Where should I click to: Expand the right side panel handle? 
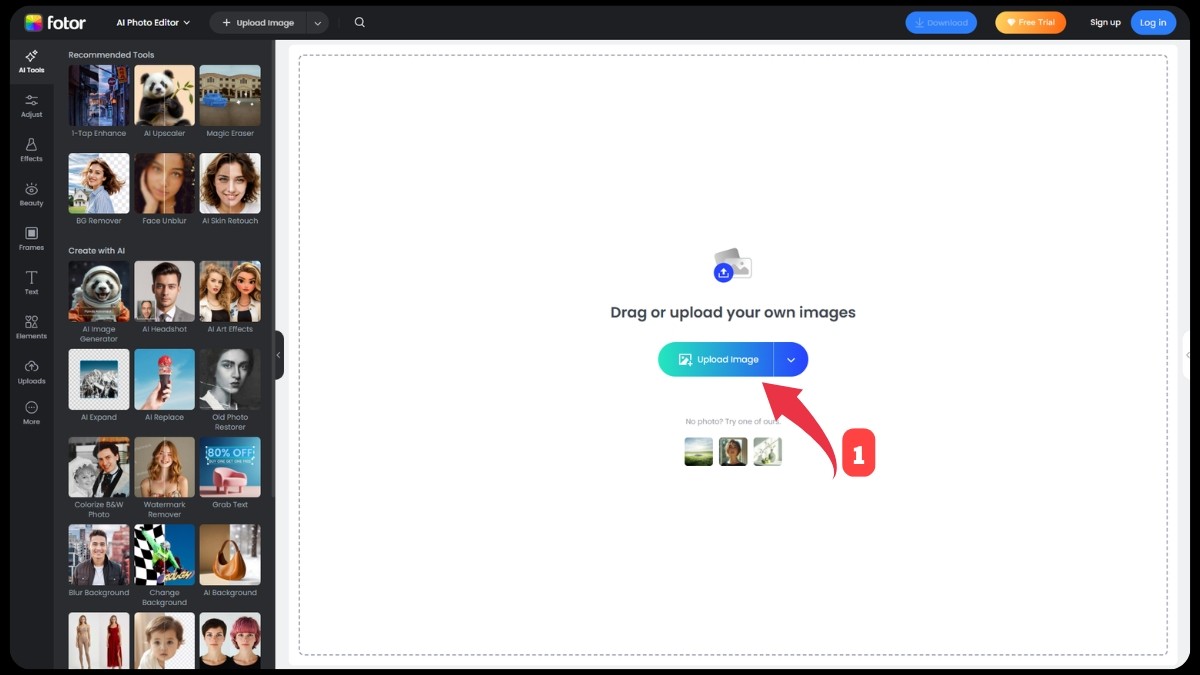(1186, 355)
